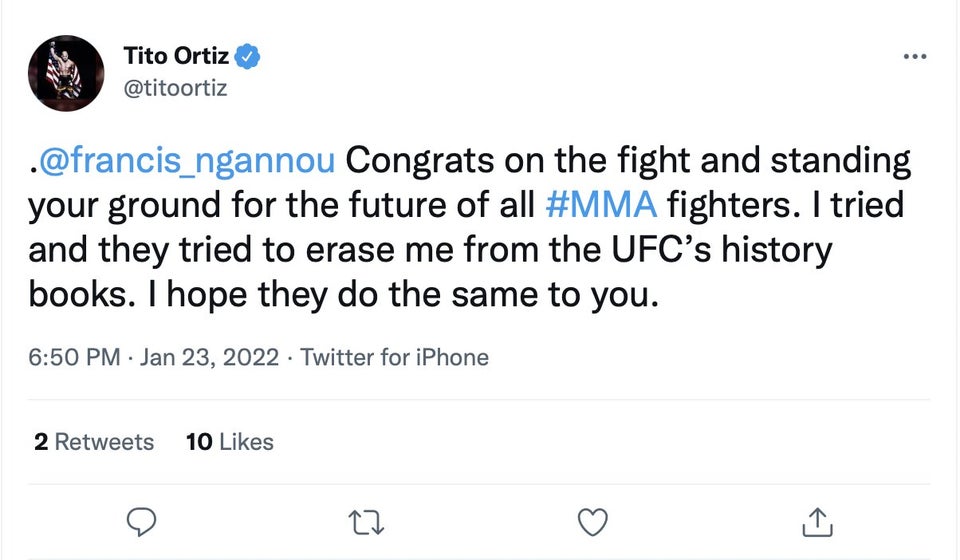Screen dimensions: 960x560
Task: Click the blue verified badge beside Tito Ortiz
Action: [247, 56]
